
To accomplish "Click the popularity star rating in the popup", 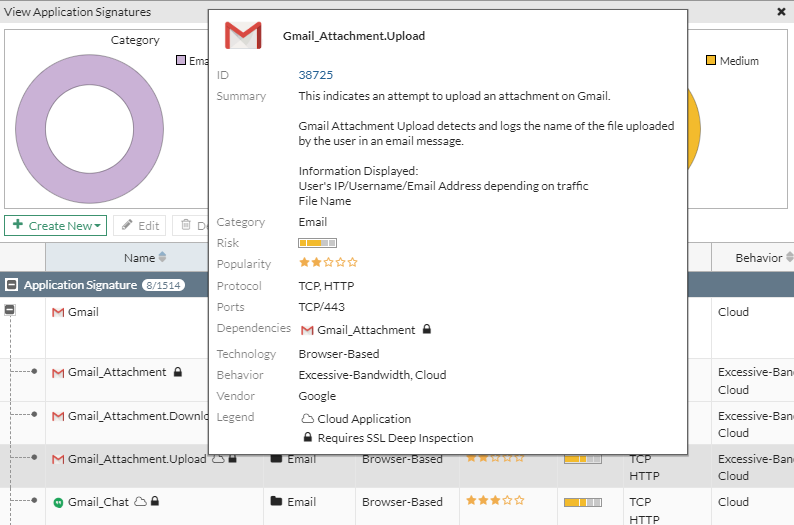I will [328, 262].
